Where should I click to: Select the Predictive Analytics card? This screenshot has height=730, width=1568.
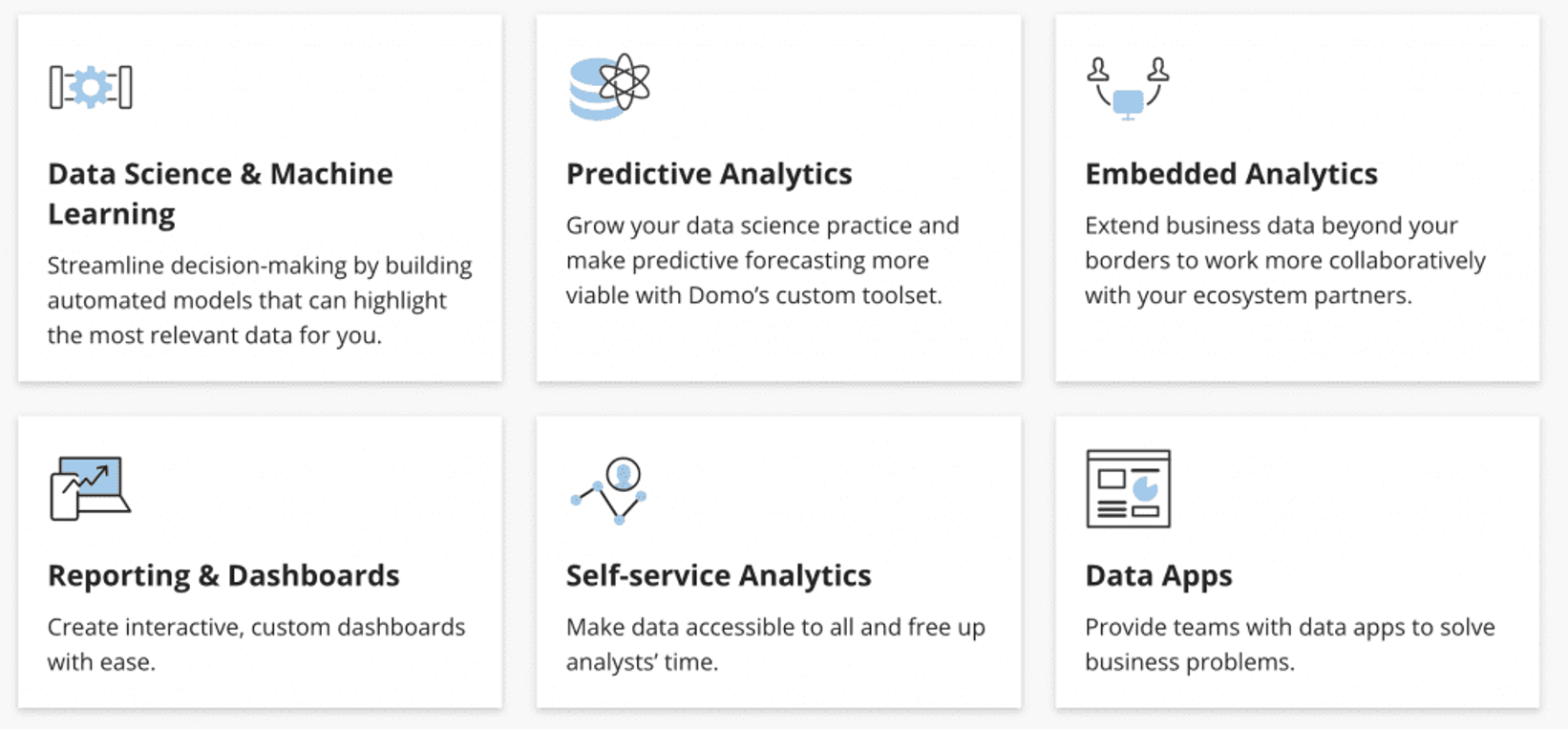[778, 196]
